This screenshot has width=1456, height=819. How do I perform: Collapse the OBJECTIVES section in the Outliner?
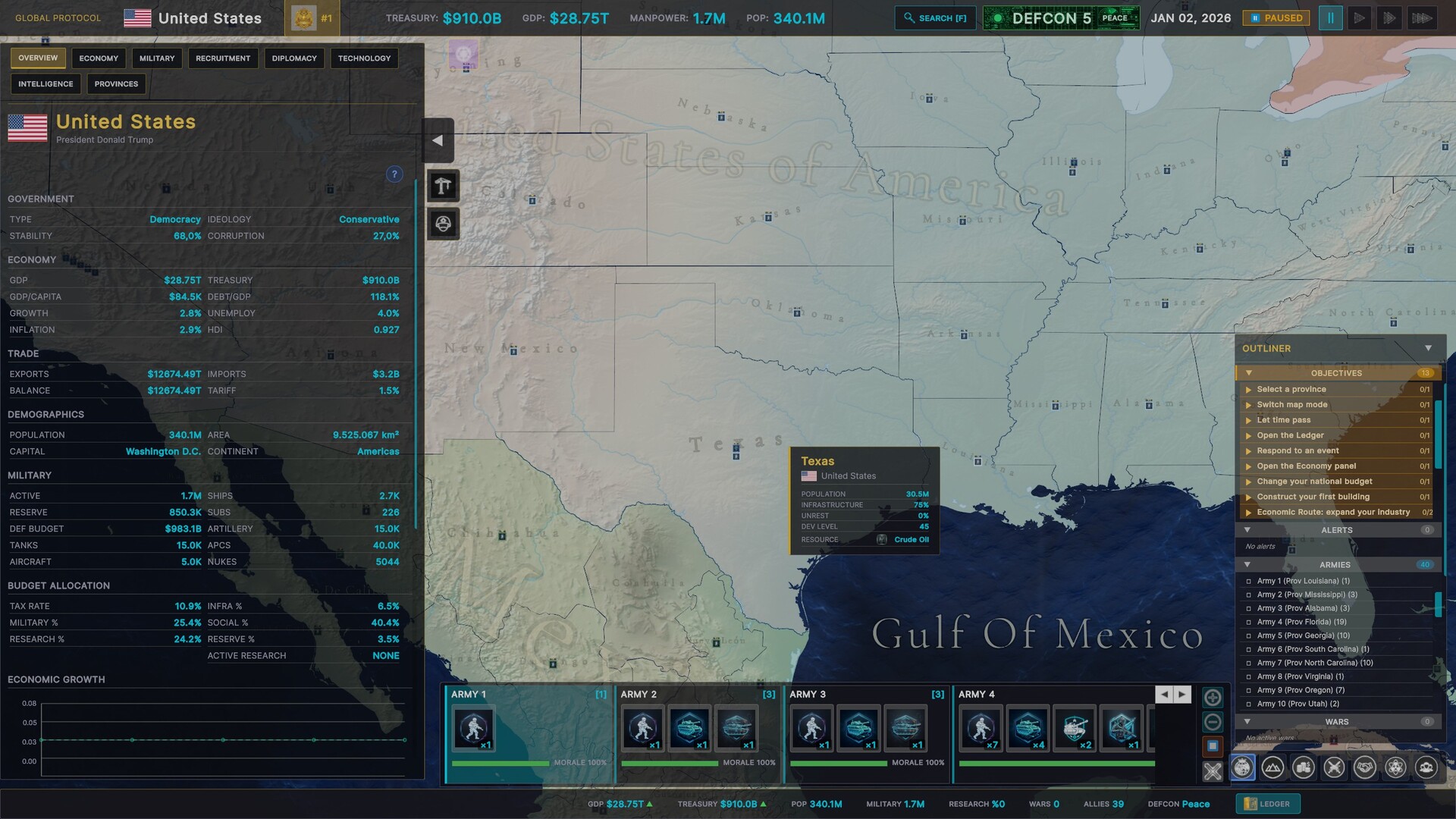1248,372
